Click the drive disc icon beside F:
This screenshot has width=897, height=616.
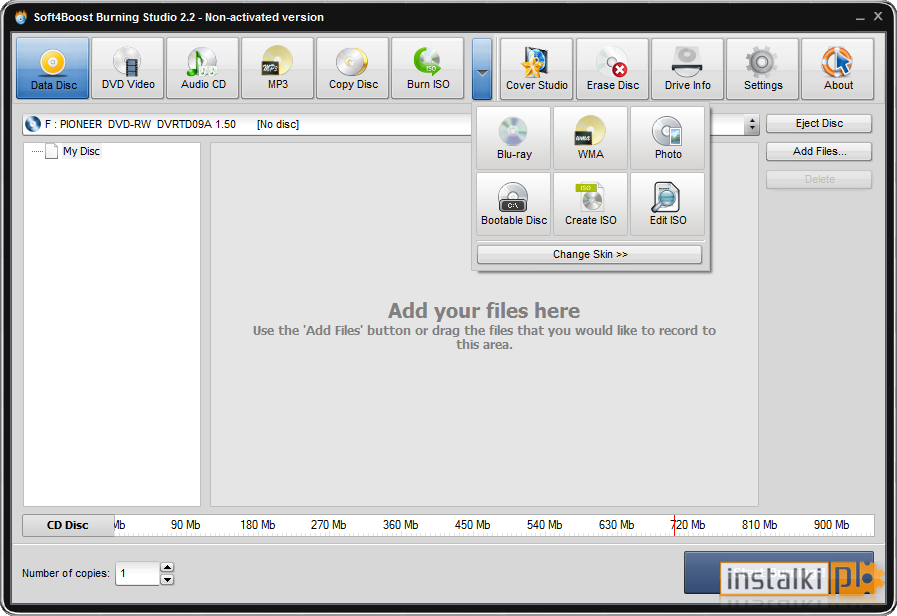33,124
